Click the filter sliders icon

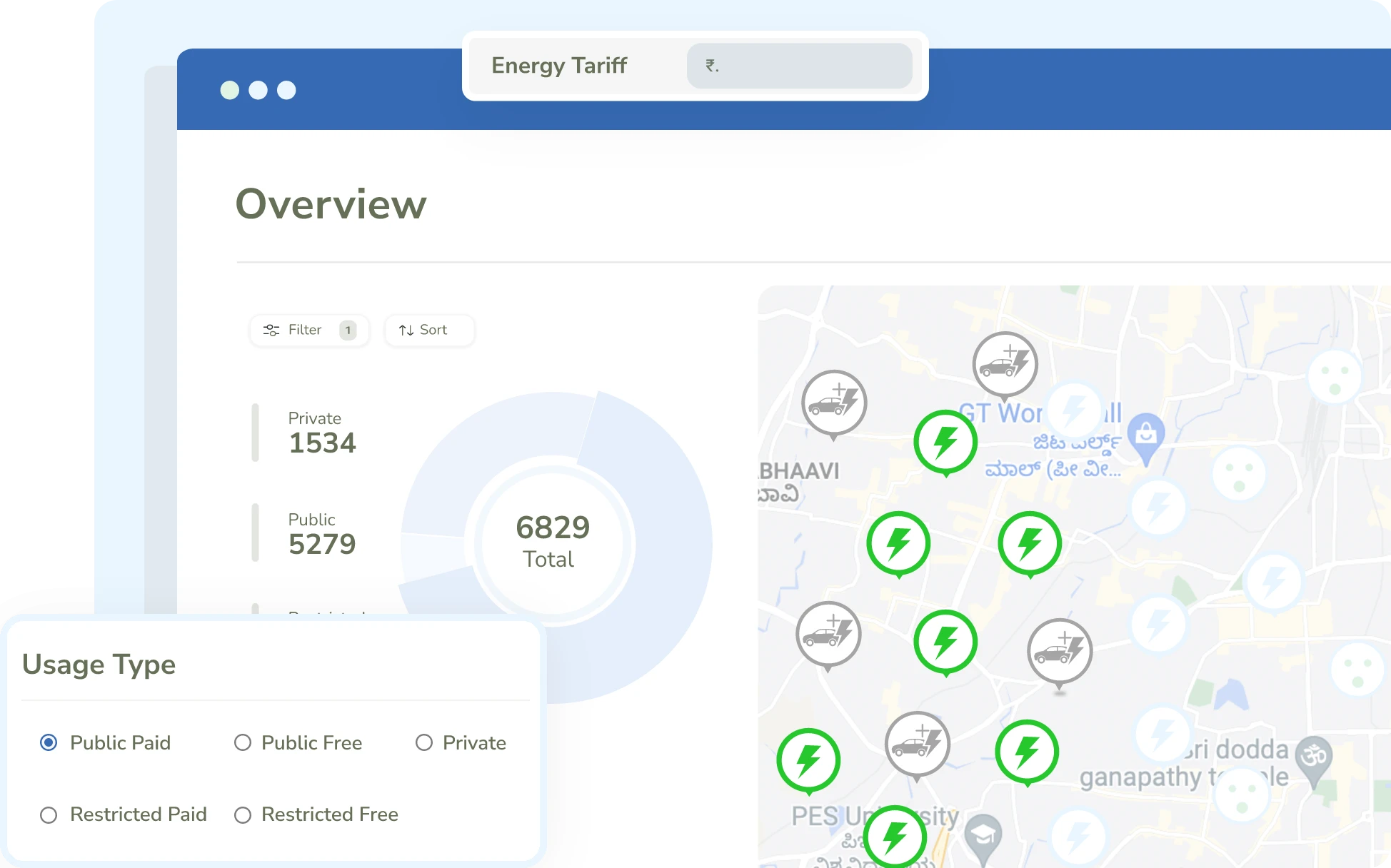pyautogui.click(x=271, y=330)
